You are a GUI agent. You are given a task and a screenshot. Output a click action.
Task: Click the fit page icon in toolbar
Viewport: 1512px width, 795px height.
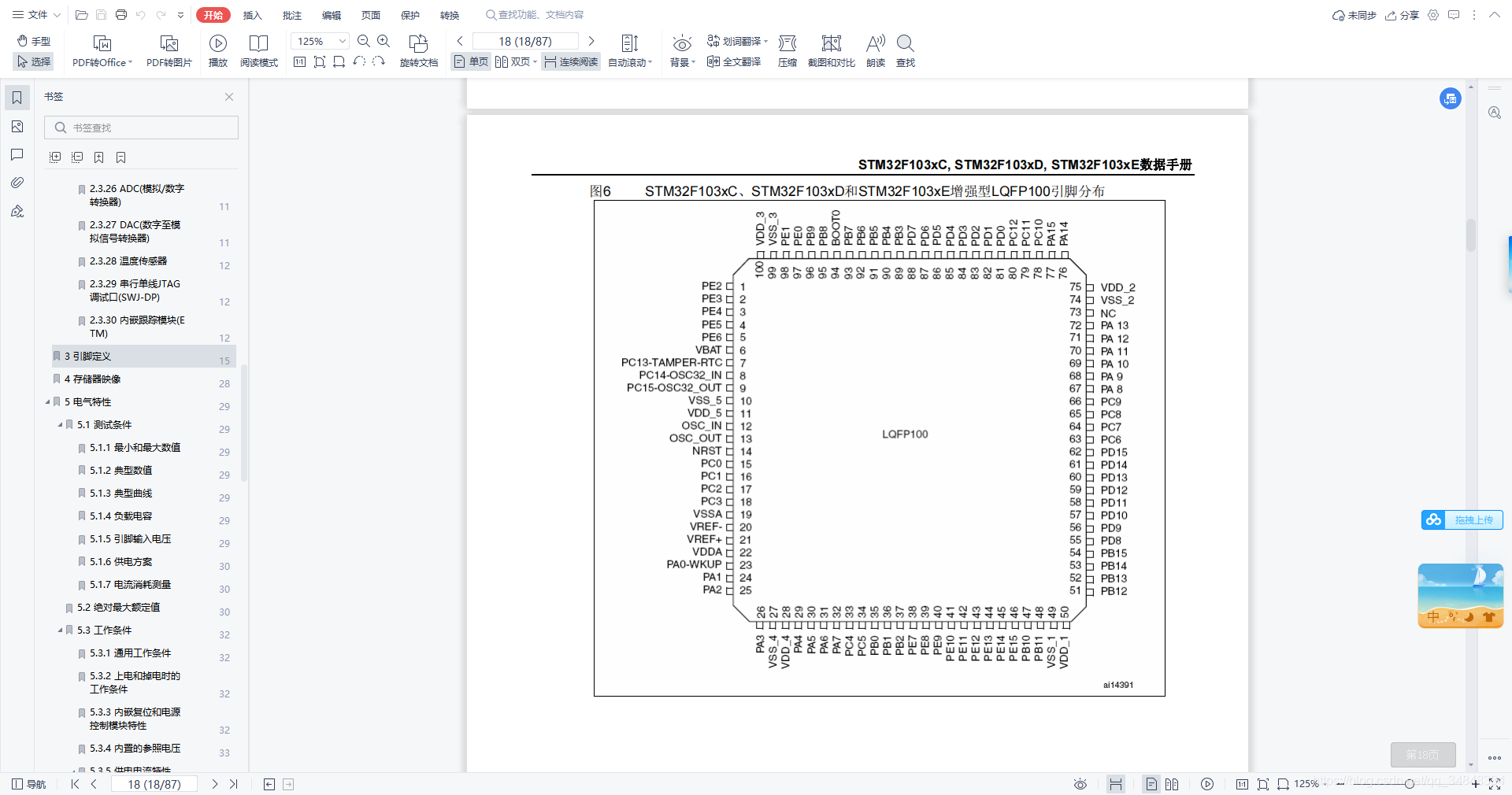320,61
